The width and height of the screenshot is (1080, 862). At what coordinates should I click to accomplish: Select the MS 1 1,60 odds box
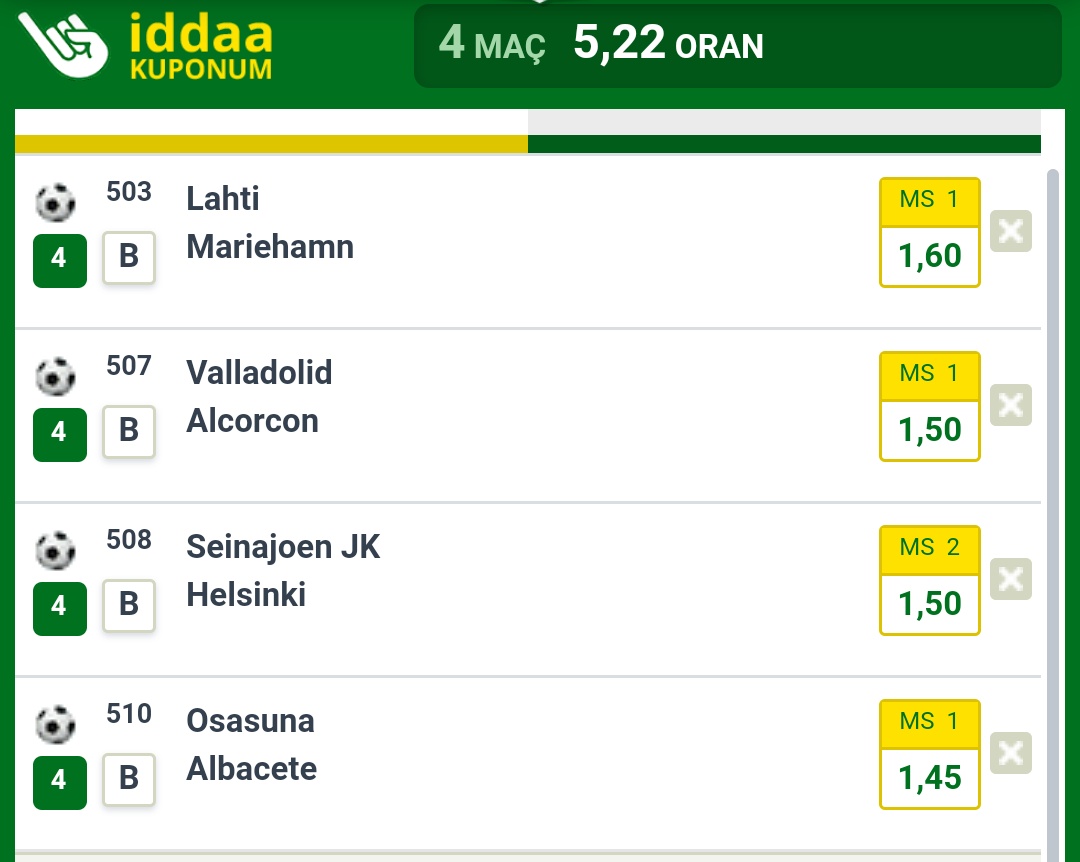[930, 232]
